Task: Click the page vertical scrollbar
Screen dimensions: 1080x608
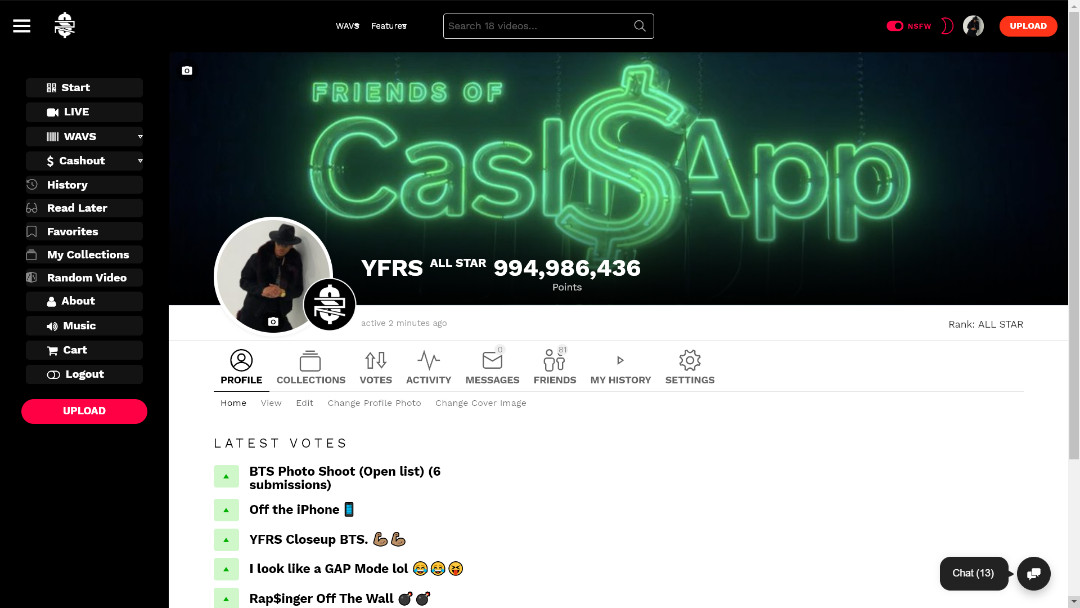Action: 1074,304
